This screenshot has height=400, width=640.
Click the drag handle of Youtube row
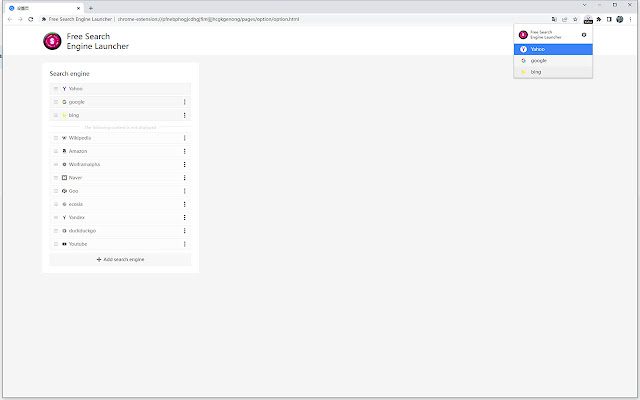click(x=56, y=244)
